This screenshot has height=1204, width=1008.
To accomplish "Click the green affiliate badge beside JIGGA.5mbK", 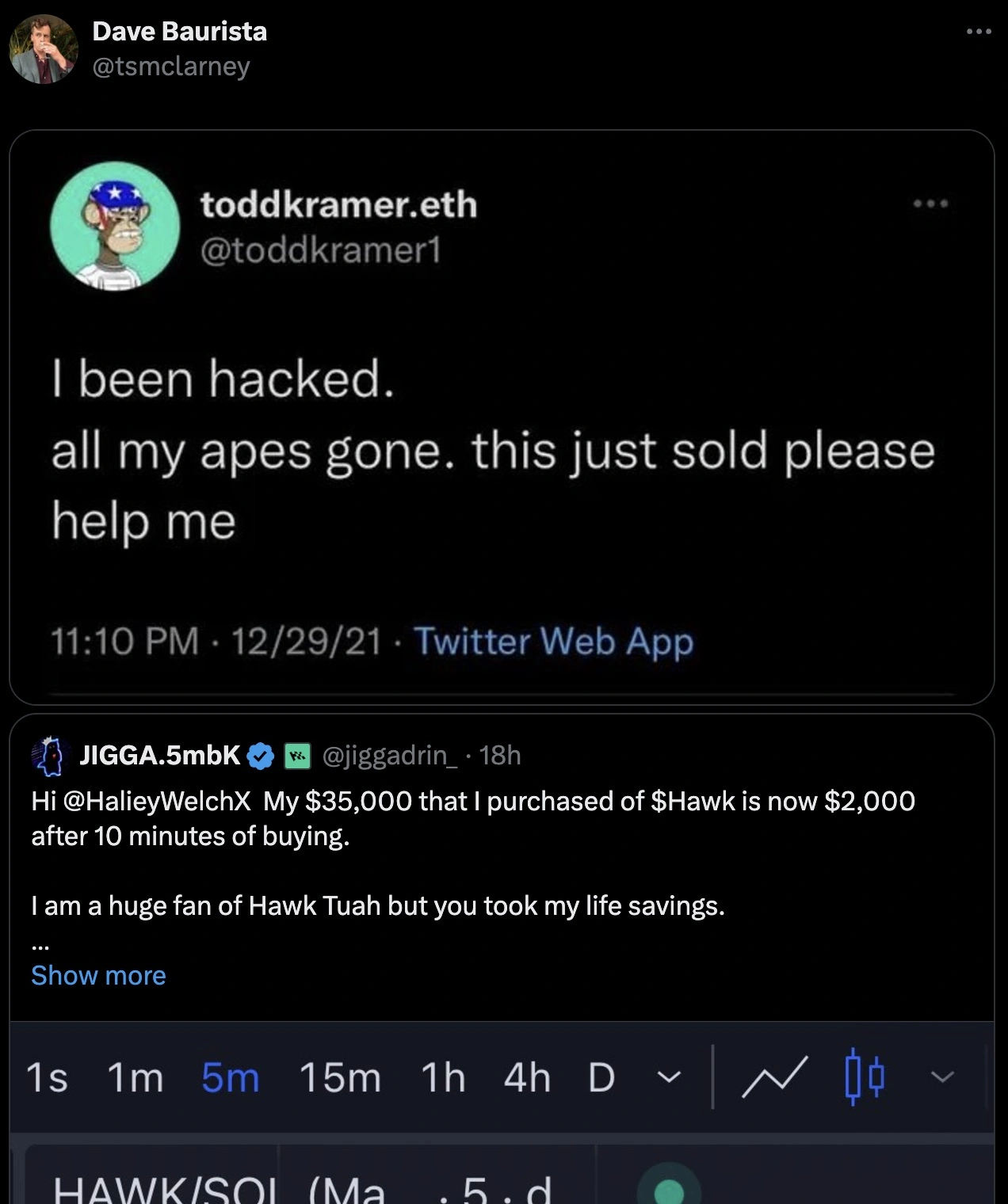I will point(297,756).
